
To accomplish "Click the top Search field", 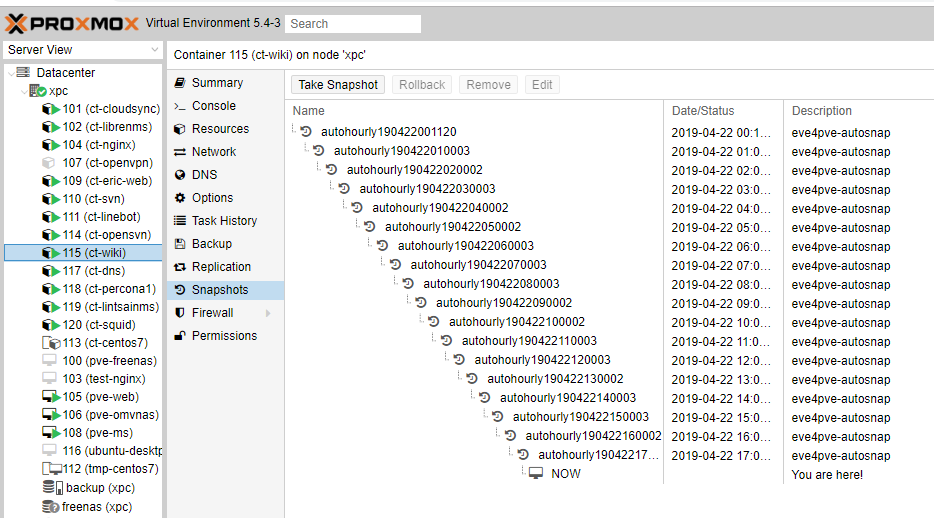I will pos(353,24).
